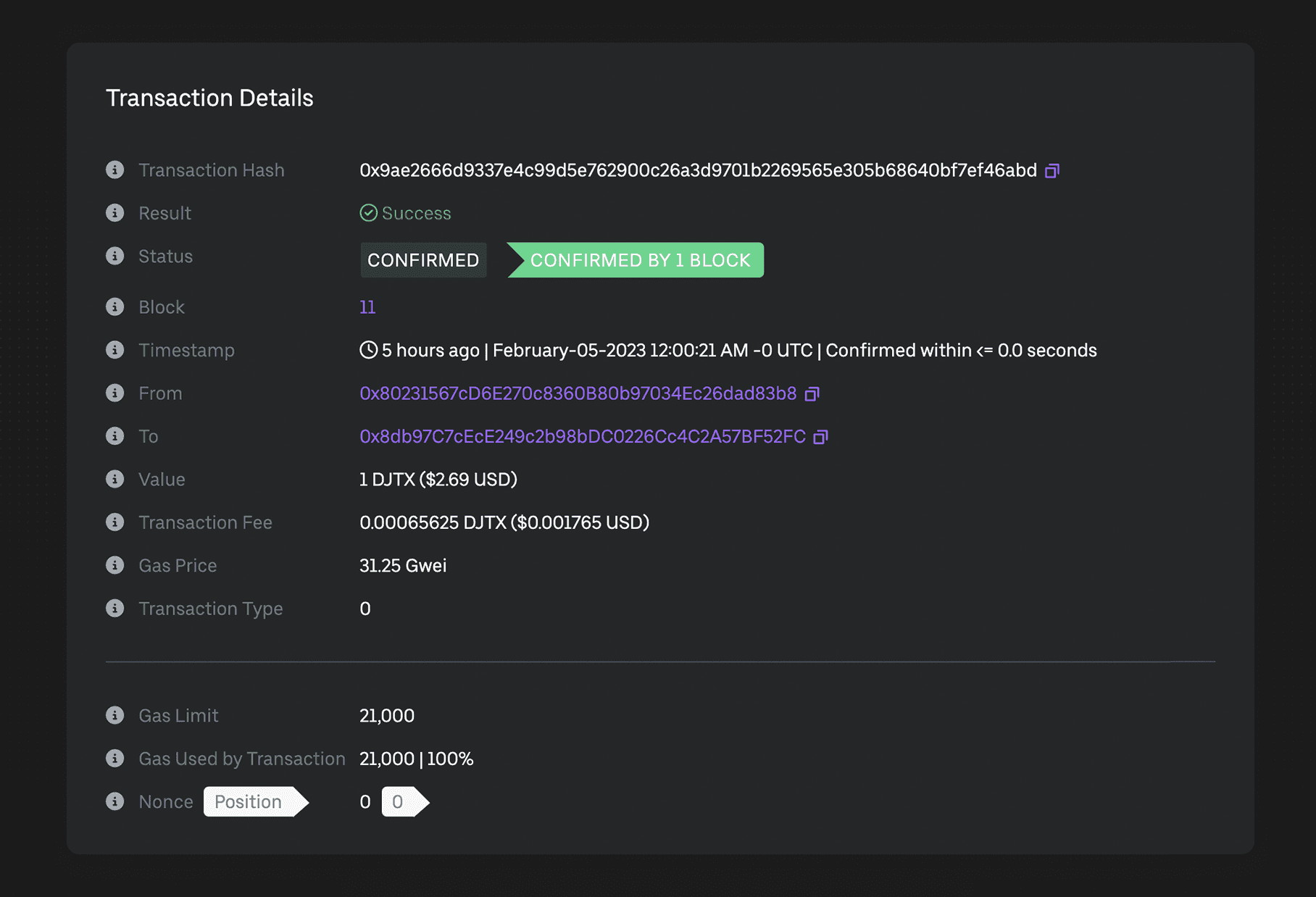The height and width of the screenshot is (897, 1316).
Task: Open the To address 0x8db97C7c link
Action: click(x=583, y=436)
